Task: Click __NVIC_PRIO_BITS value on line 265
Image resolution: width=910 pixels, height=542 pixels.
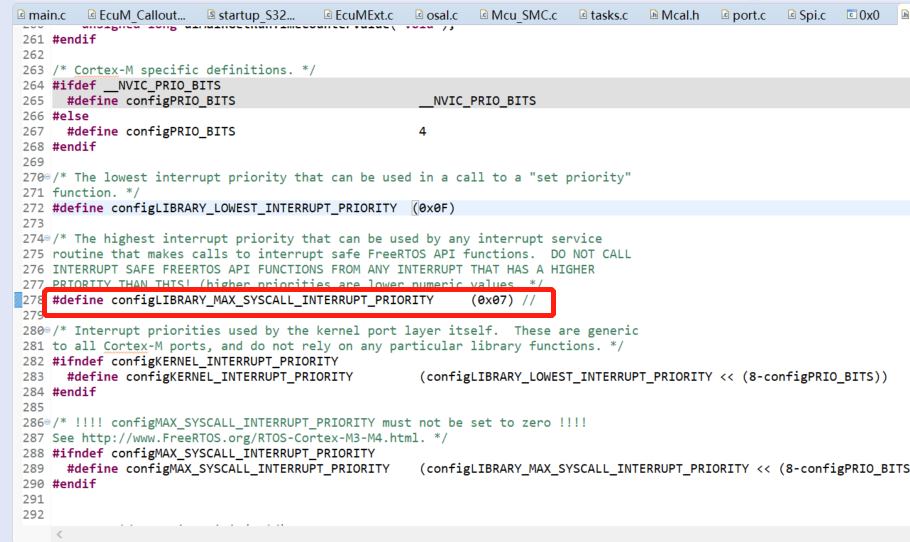Action: [x=478, y=100]
